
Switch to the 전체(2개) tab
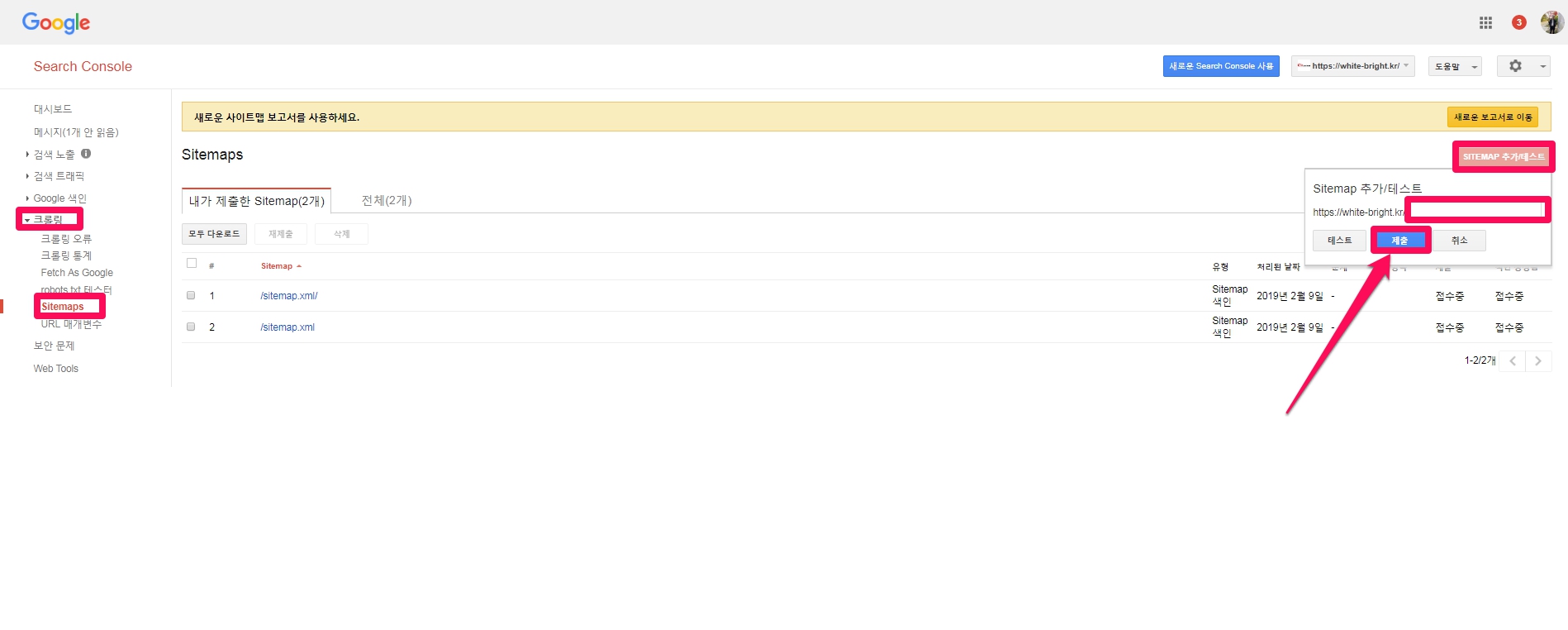387,201
